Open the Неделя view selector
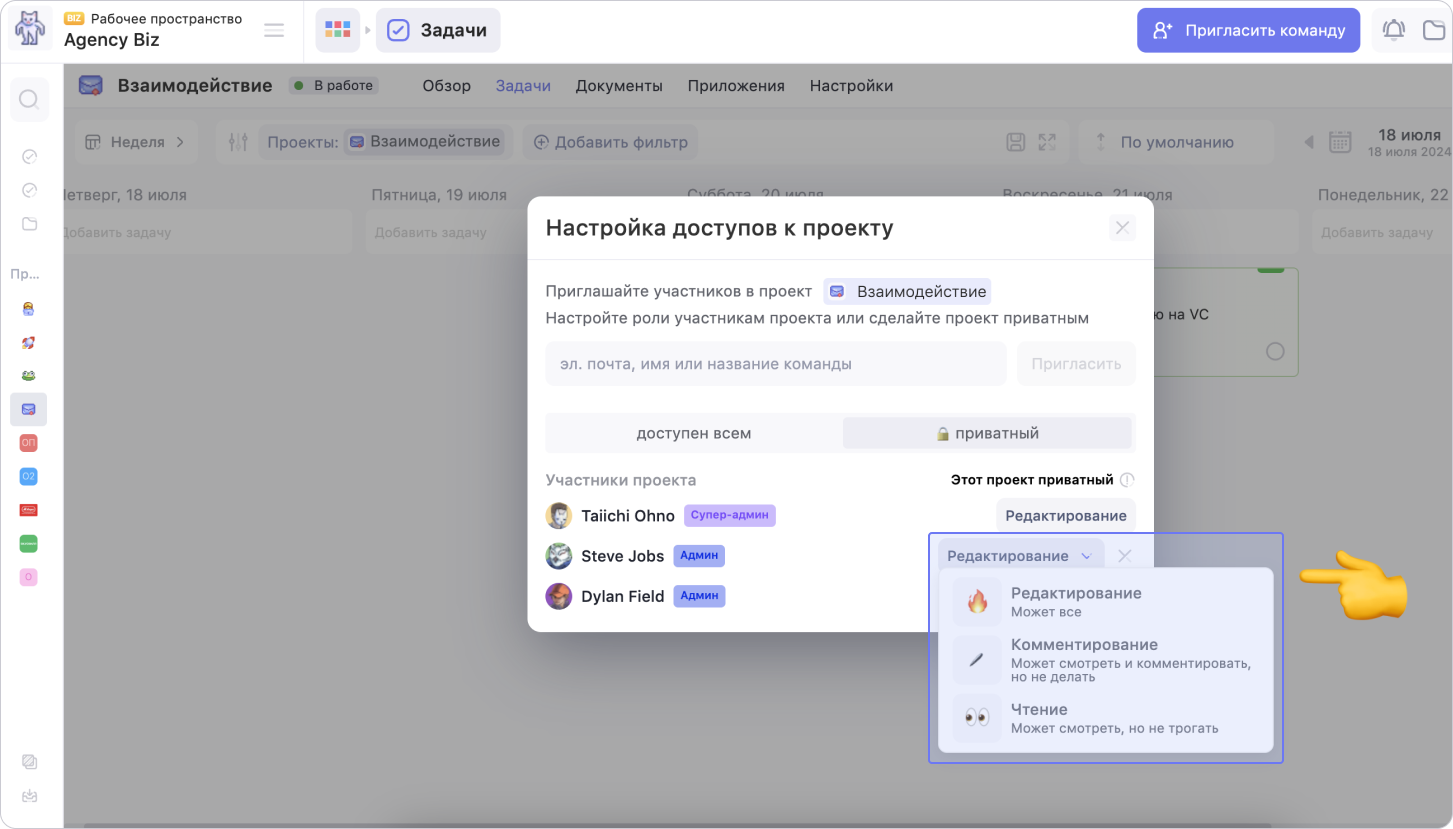1453x829 pixels. (x=135, y=142)
